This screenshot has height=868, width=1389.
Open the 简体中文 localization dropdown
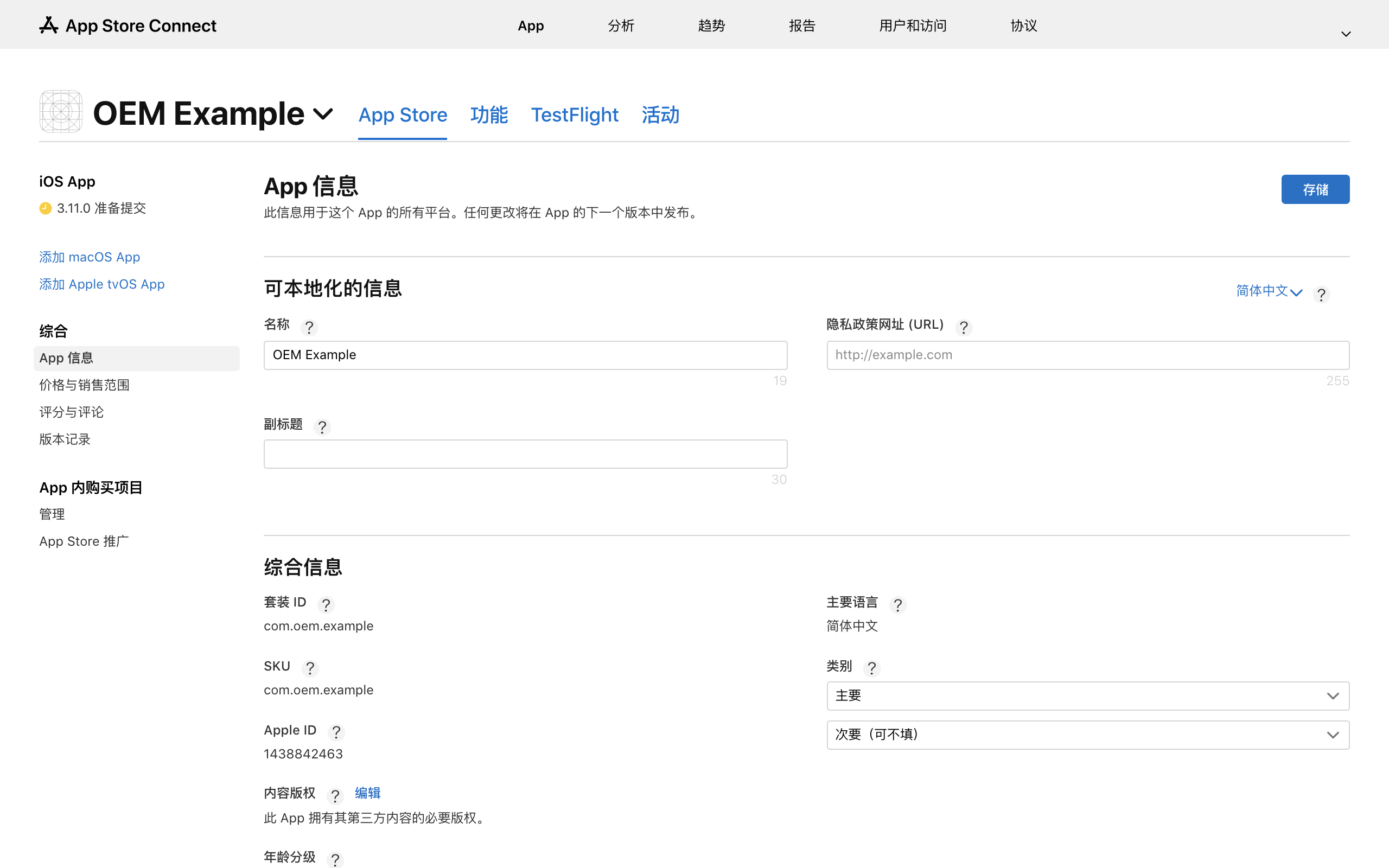[1269, 291]
